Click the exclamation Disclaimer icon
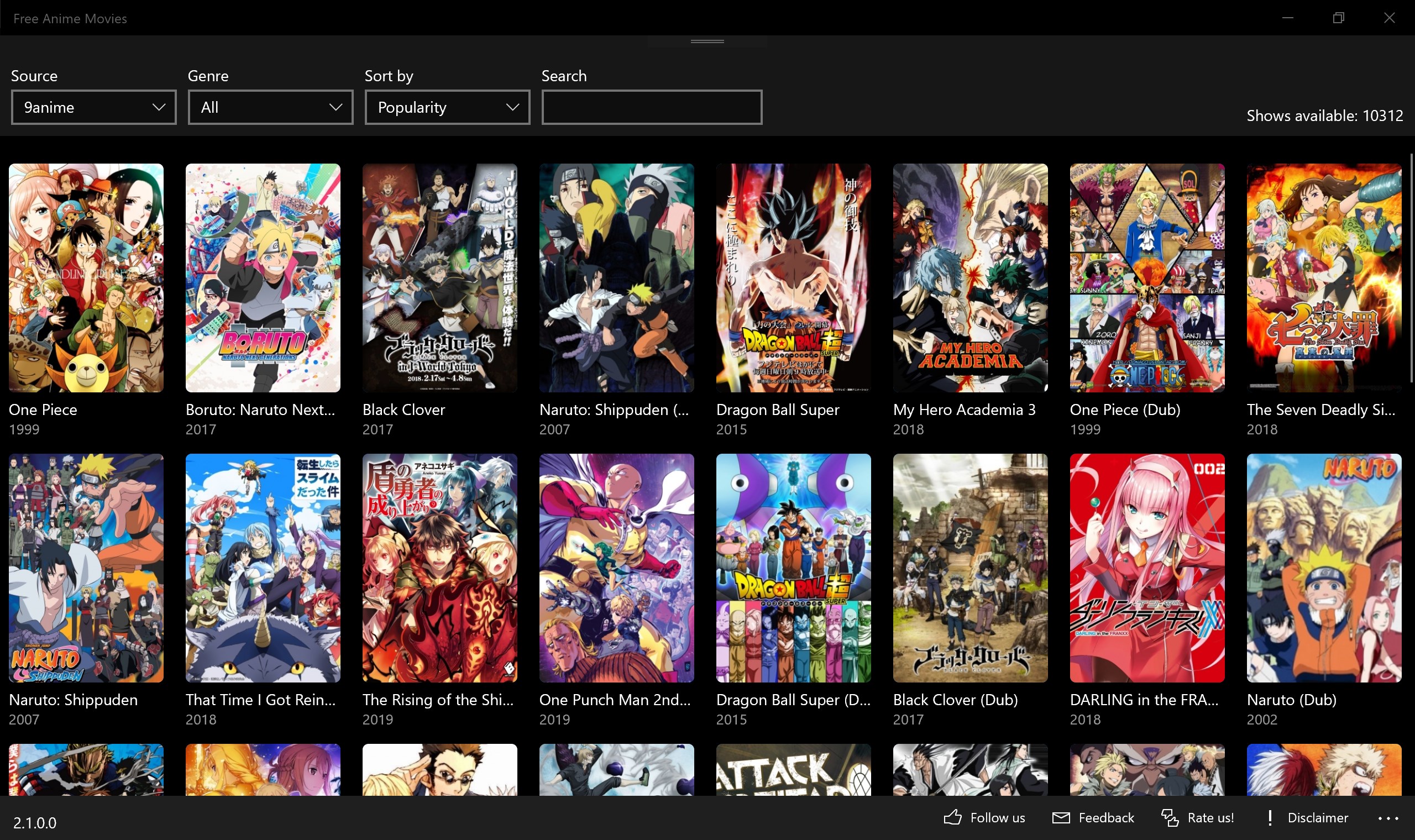The width and height of the screenshot is (1415, 840). [x=1270, y=817]
